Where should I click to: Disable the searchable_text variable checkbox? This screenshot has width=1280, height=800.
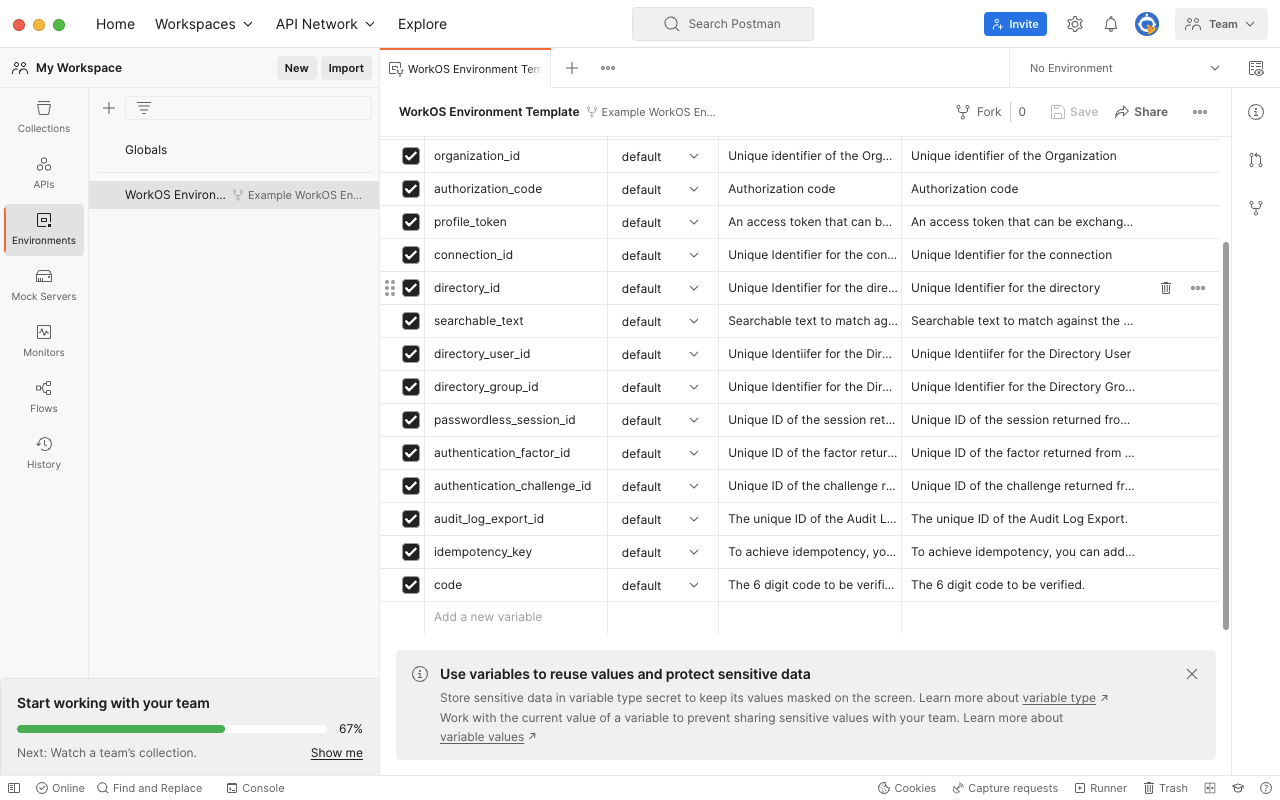411,321
